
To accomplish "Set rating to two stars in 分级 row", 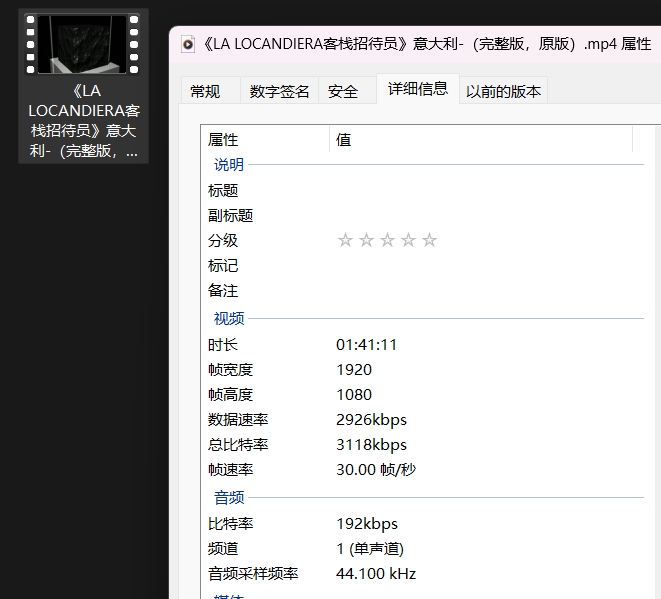I will coord(366,240).
